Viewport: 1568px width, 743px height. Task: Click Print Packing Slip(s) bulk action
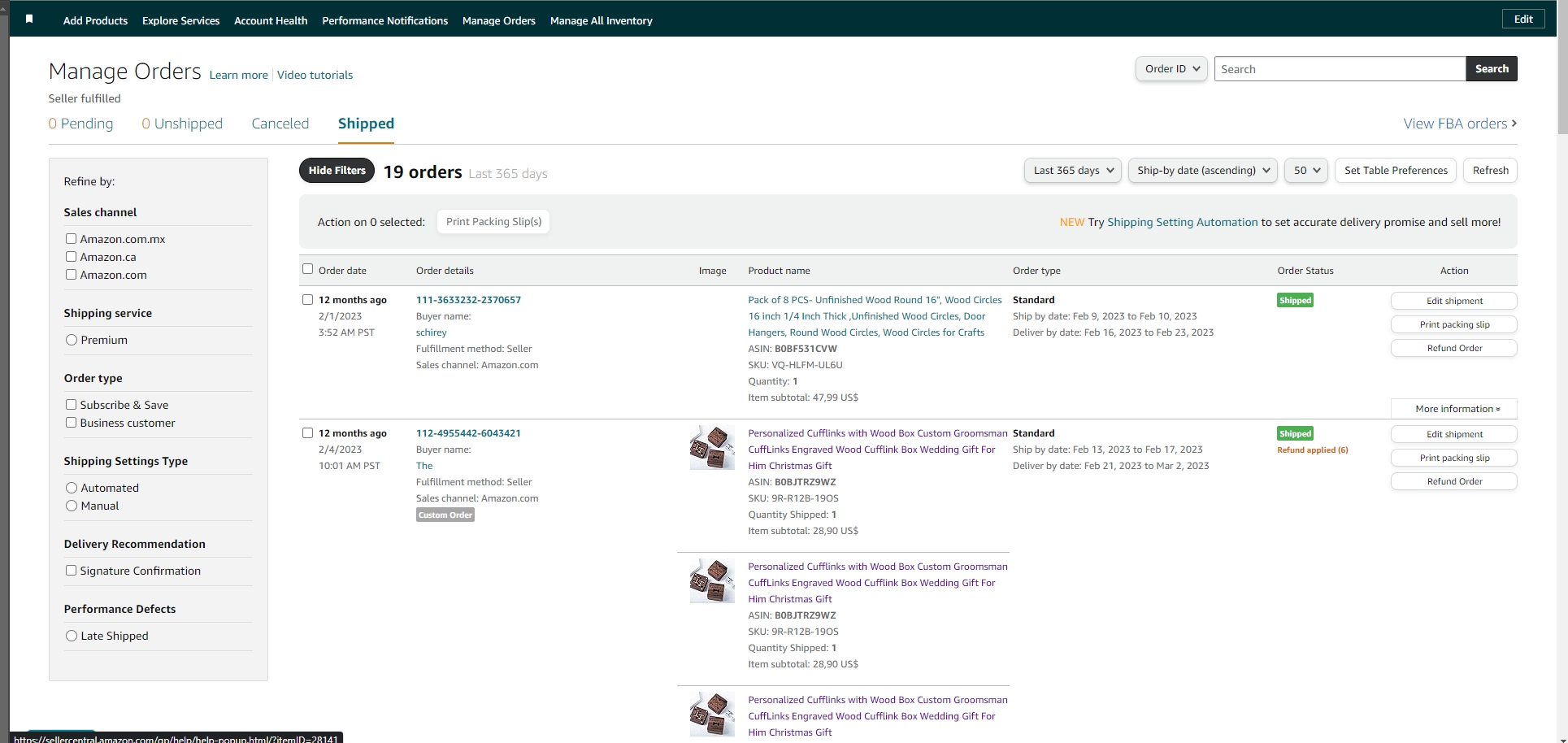tap(493, 222)
